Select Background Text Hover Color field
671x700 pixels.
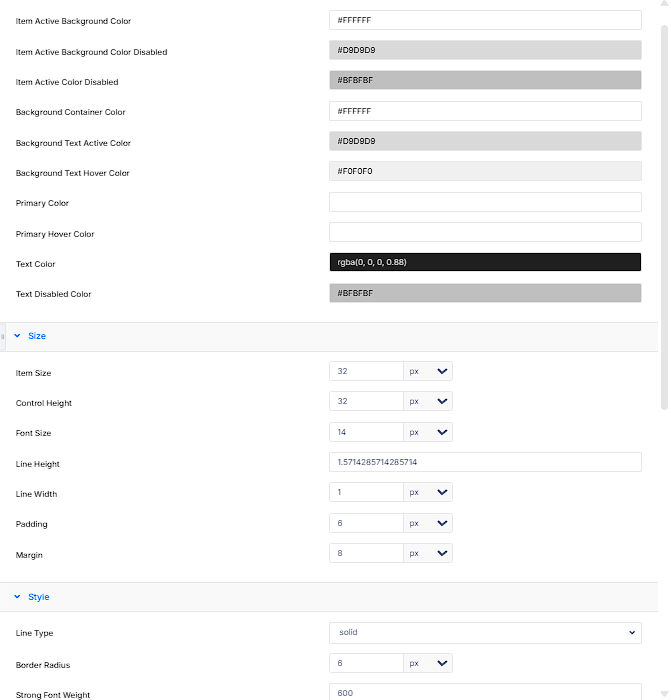click(485, 171)
